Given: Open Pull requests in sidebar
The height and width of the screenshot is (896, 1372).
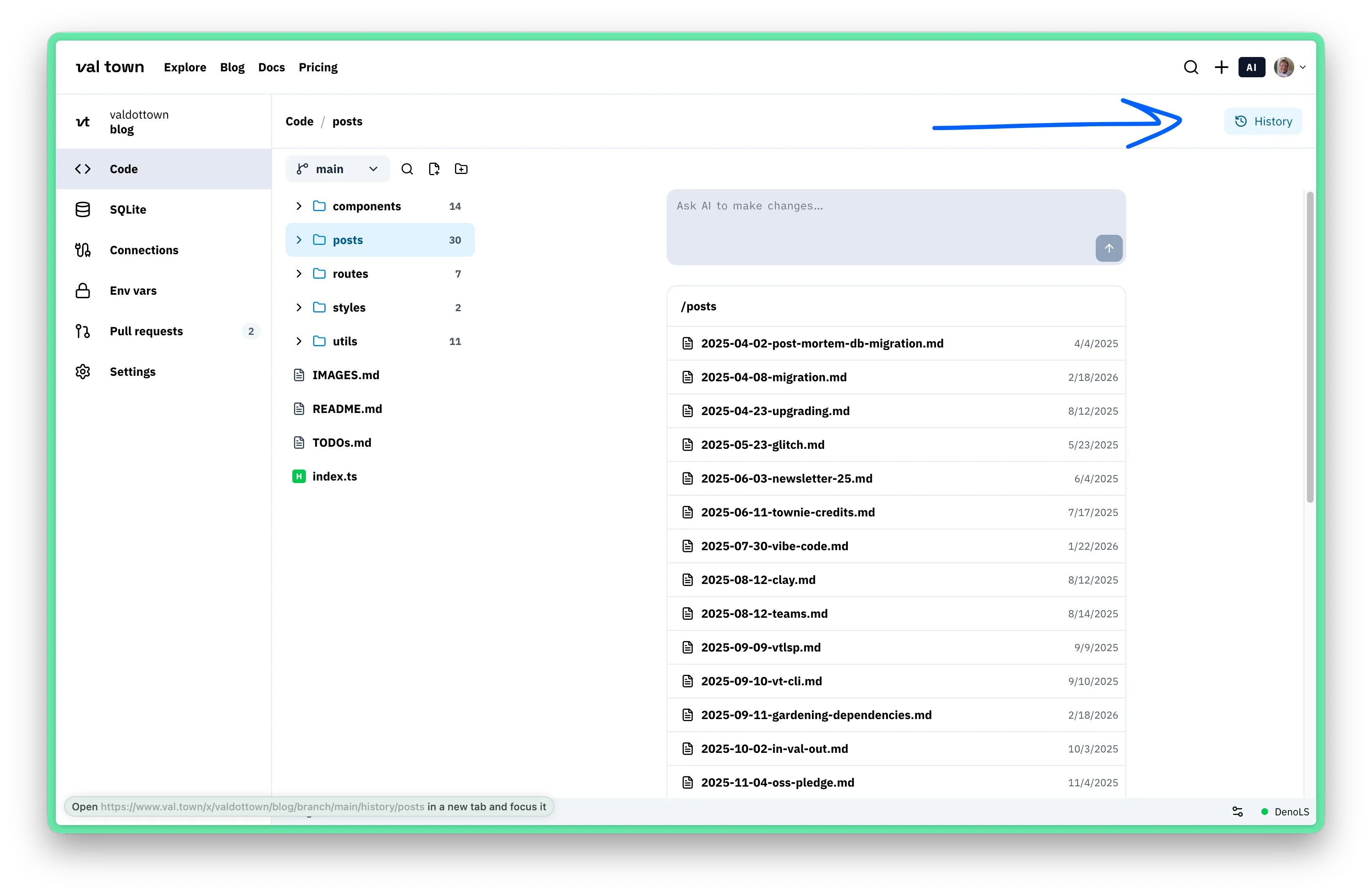Looking at the screenshot, I should pos(164,331).
